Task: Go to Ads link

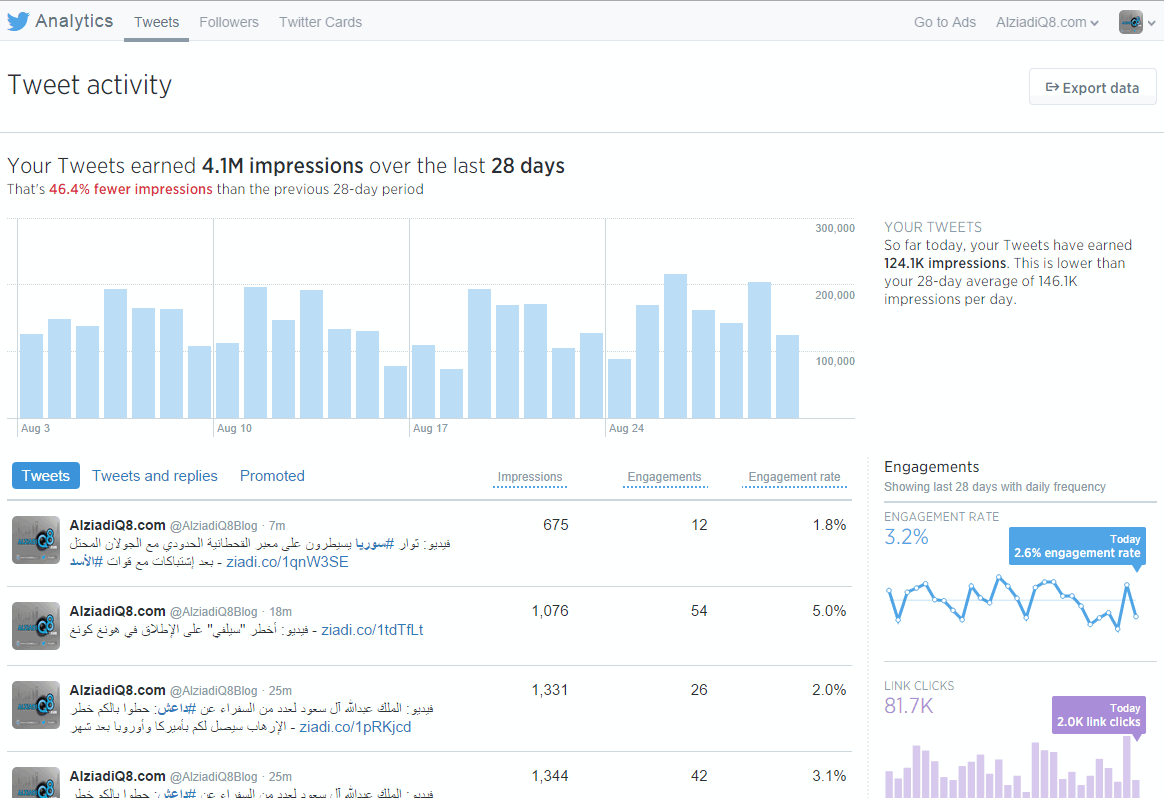Action: point(944,22)
